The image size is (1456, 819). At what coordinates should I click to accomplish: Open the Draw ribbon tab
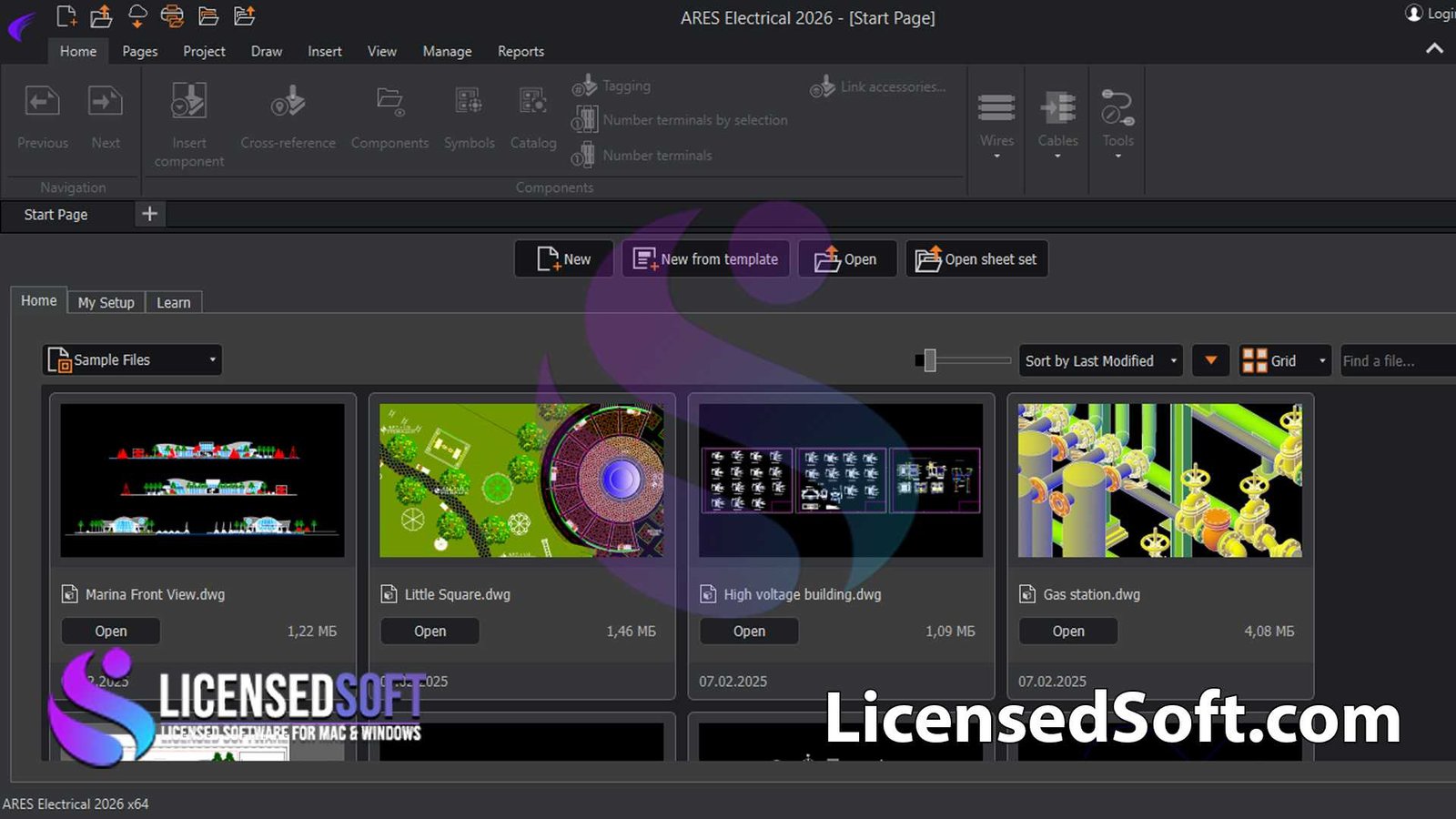tap(267, 51)
